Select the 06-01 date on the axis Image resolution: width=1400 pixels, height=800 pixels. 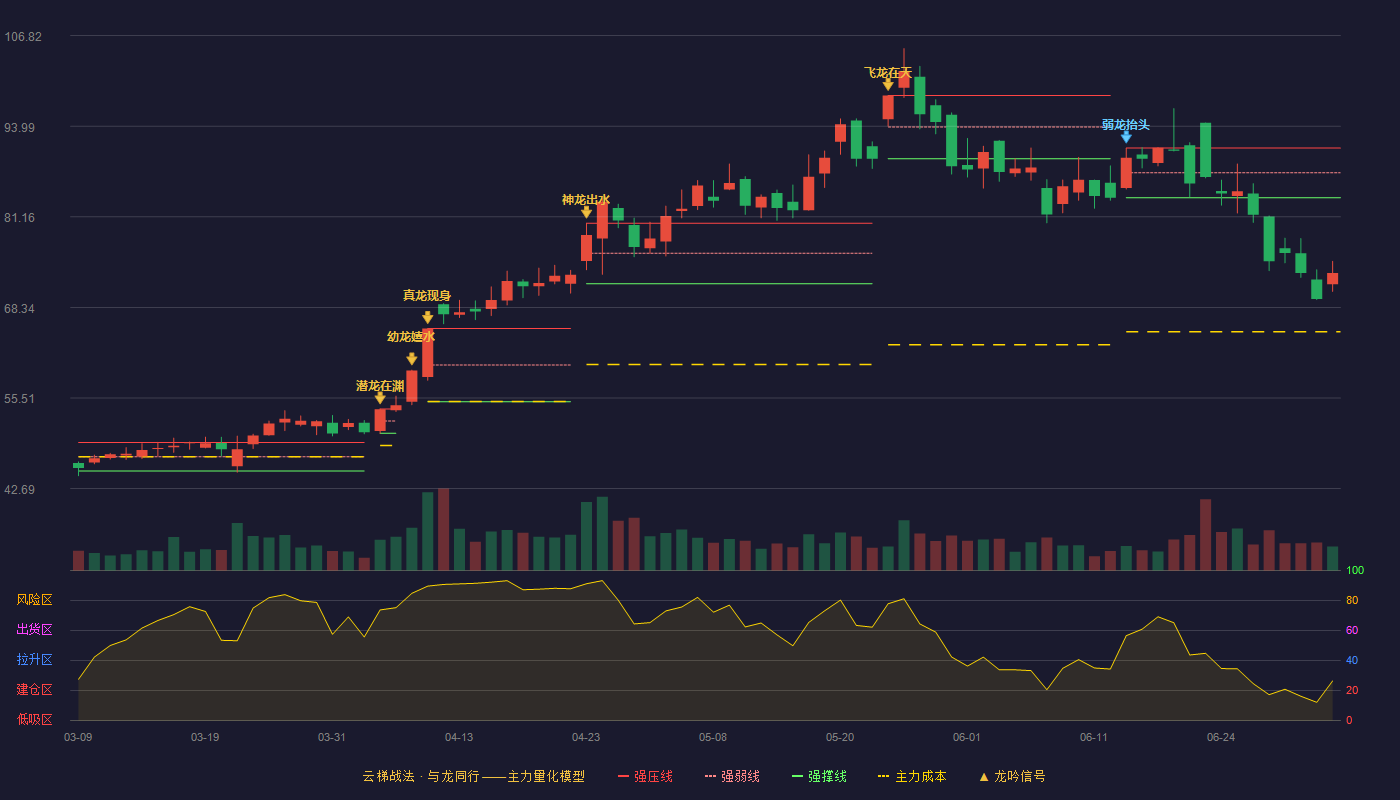[967, 737]
